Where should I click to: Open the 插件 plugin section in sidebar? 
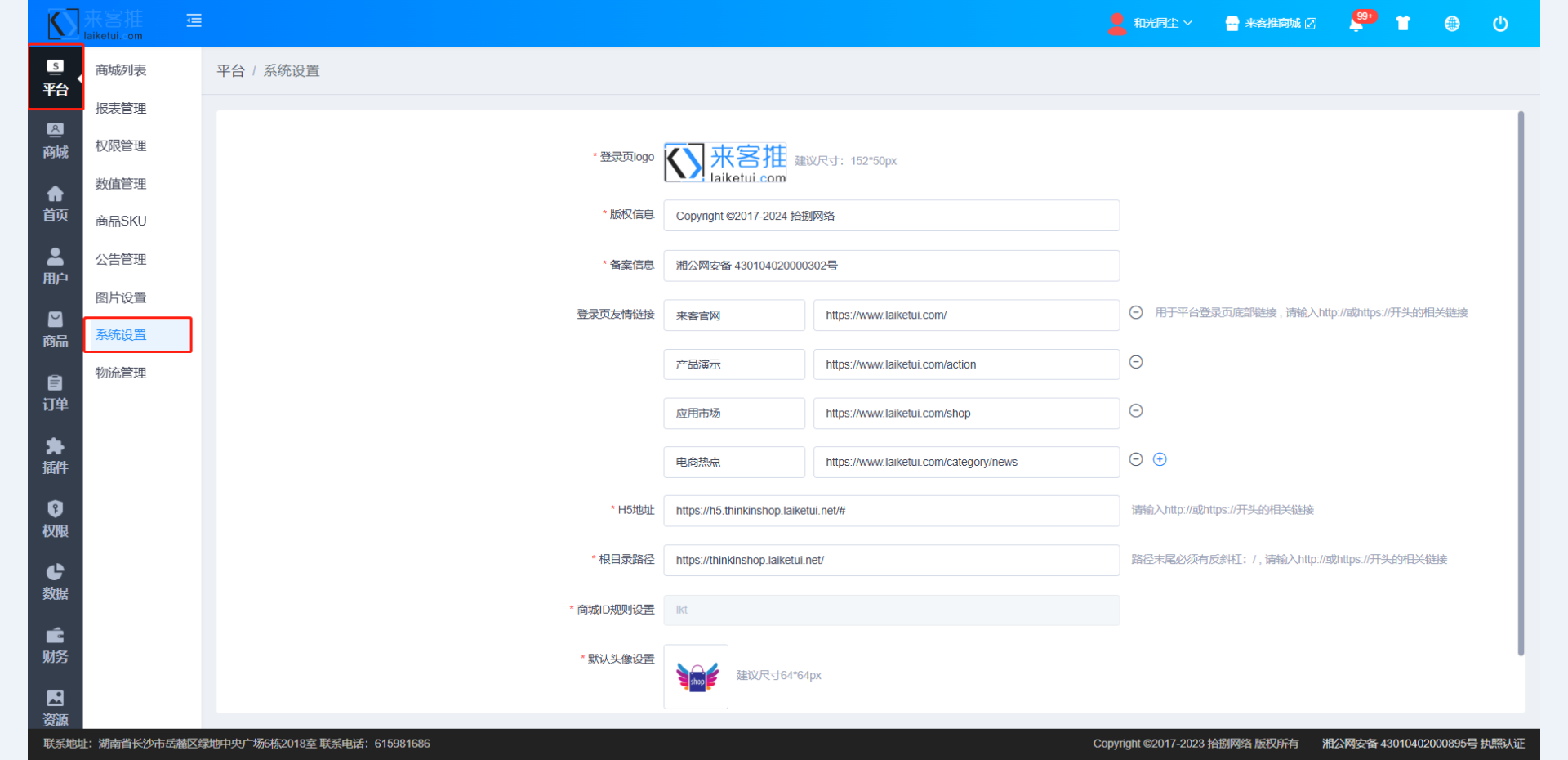point(55,455)
